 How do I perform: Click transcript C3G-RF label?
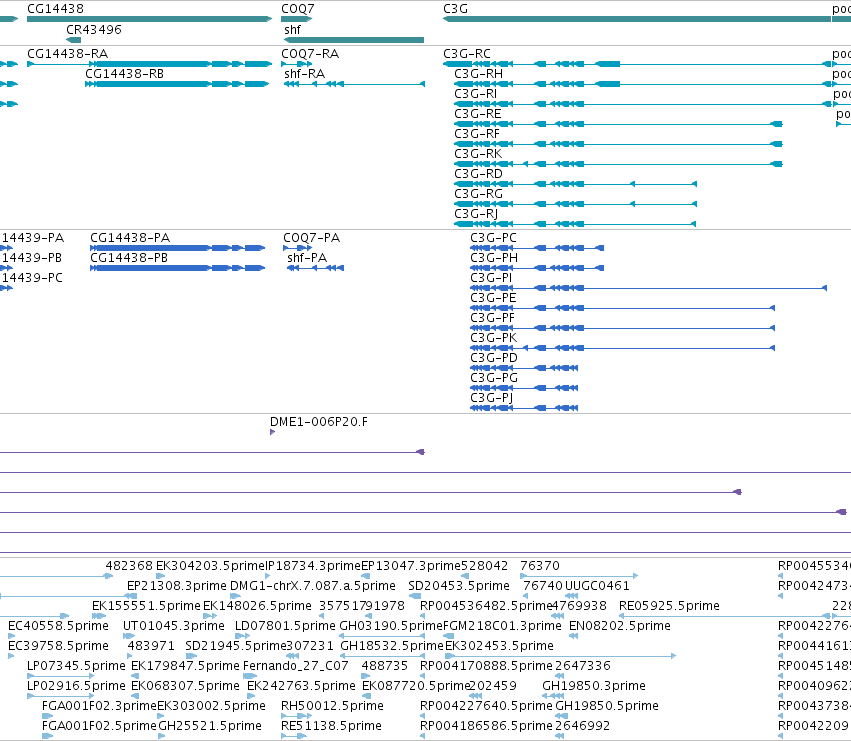point(477,134)
